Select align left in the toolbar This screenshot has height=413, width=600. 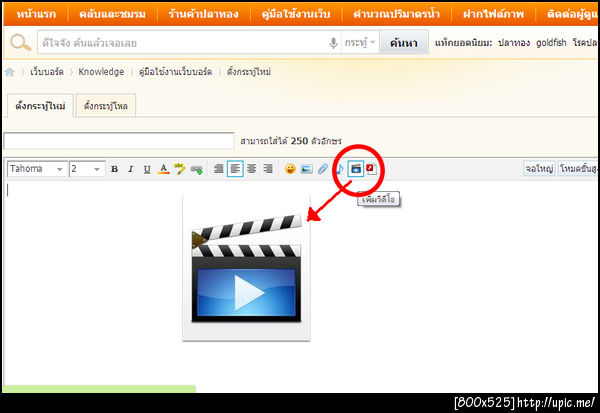coord(235,169)
